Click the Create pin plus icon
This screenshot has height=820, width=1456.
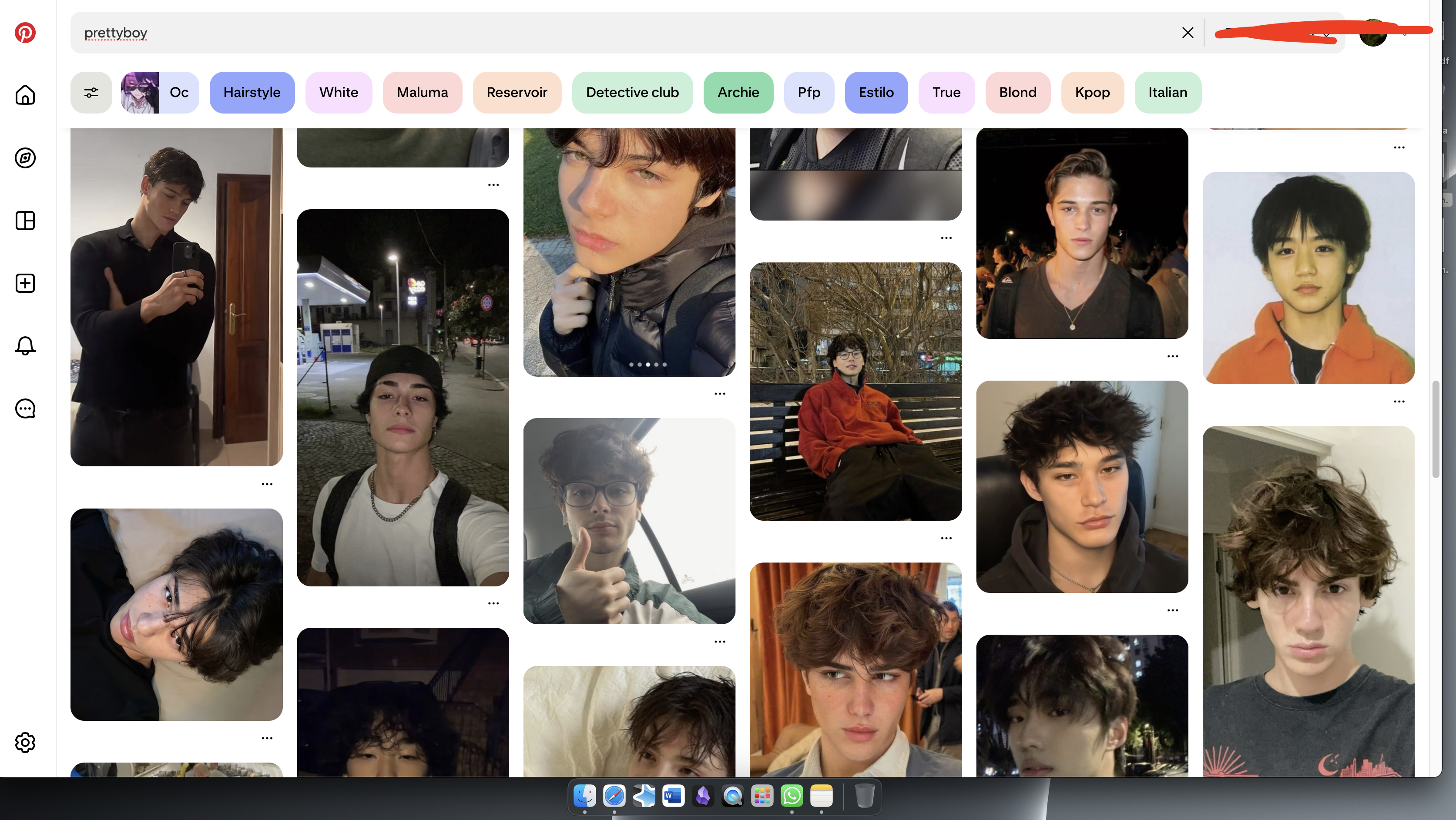[25, 283]
